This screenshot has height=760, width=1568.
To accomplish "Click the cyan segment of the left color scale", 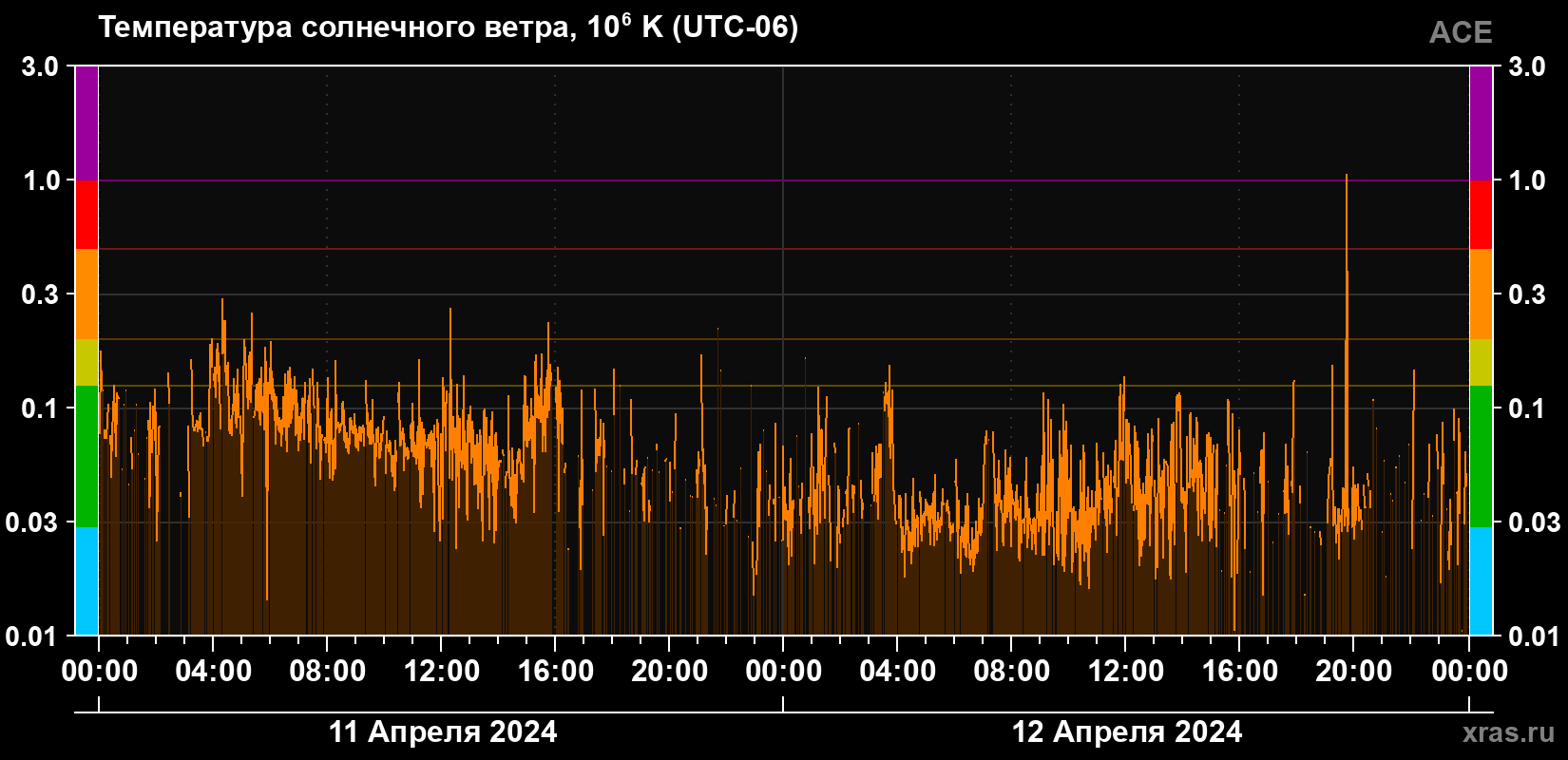I will (86, 581).
